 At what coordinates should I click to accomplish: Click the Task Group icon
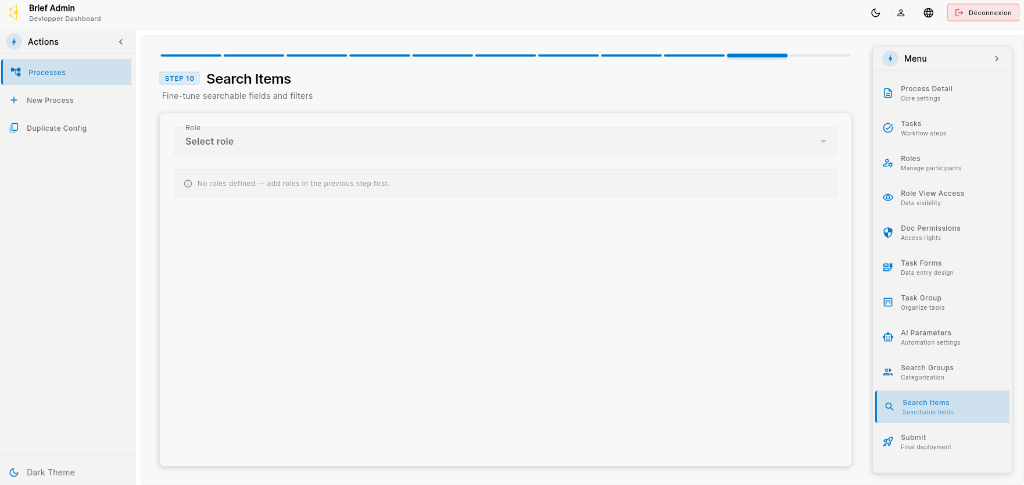[888, 302]
